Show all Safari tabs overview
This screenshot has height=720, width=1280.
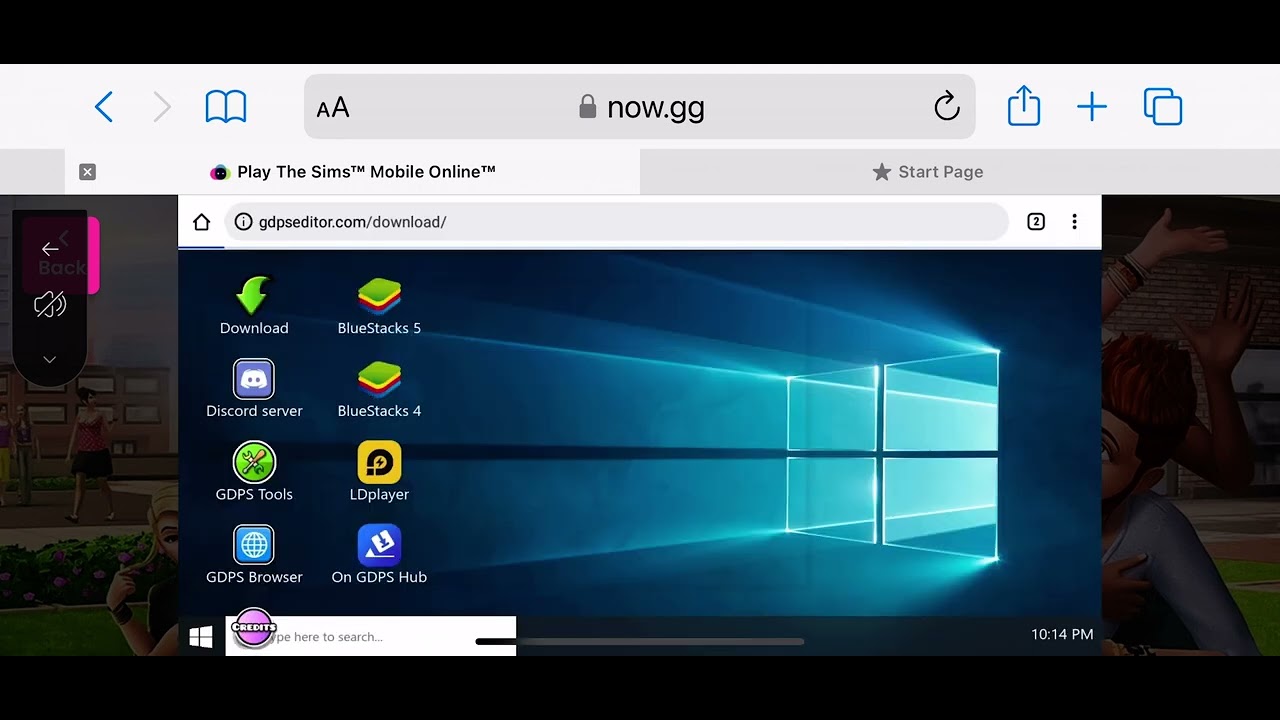[1163, 107]
